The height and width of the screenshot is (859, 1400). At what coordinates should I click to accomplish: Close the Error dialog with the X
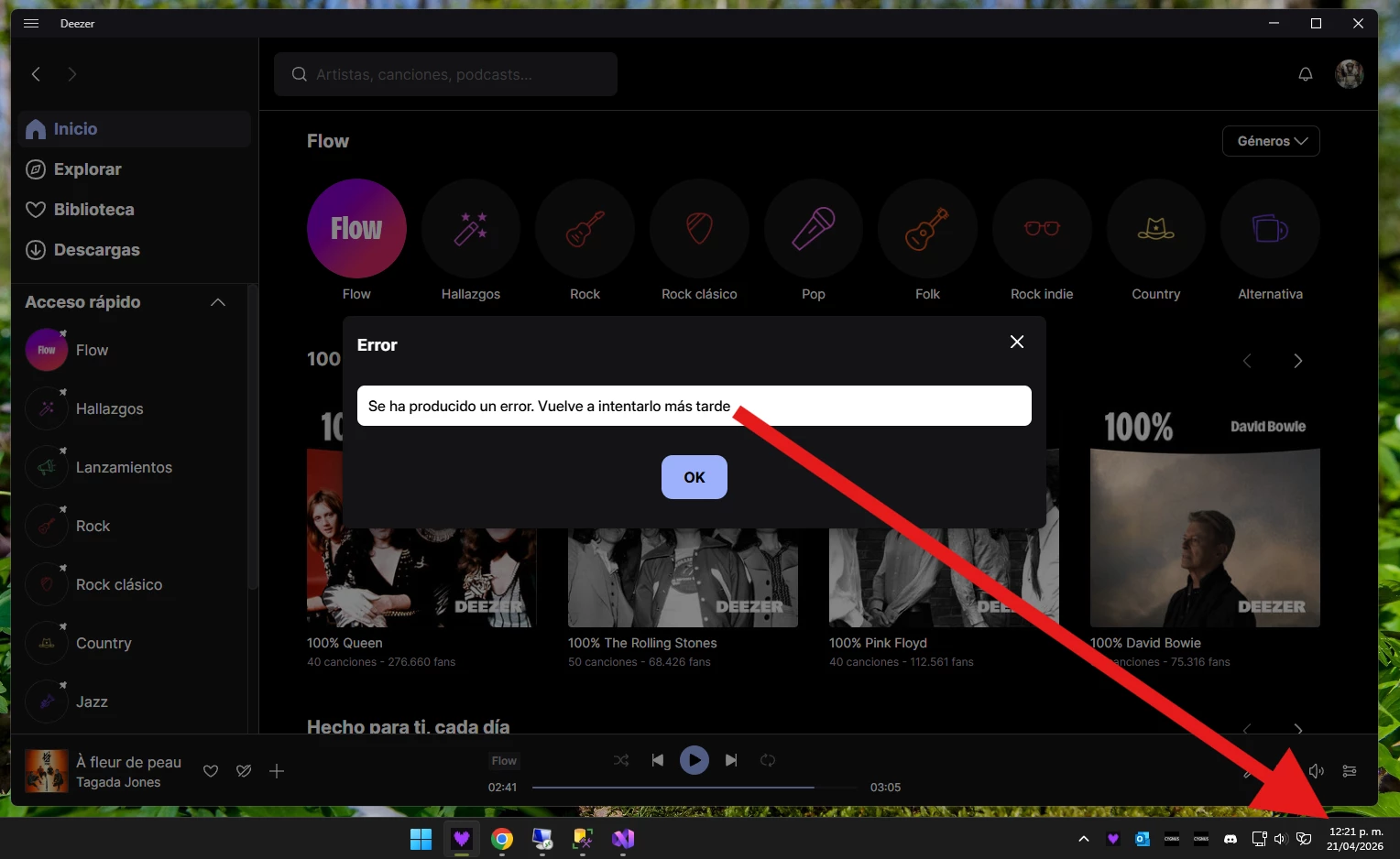click(1017, 342)
